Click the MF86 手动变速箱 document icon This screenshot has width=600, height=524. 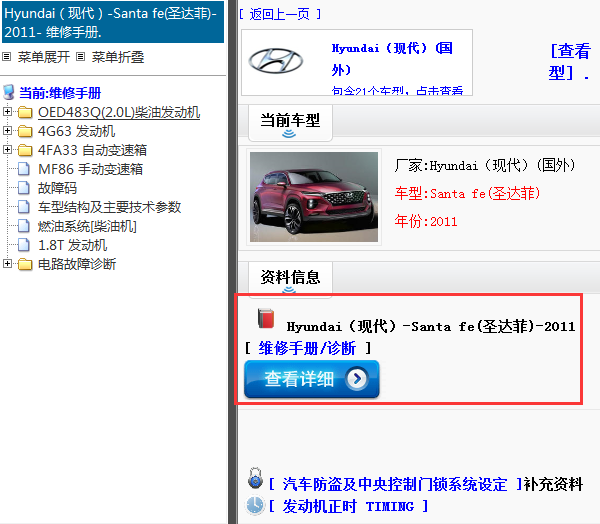24,169
